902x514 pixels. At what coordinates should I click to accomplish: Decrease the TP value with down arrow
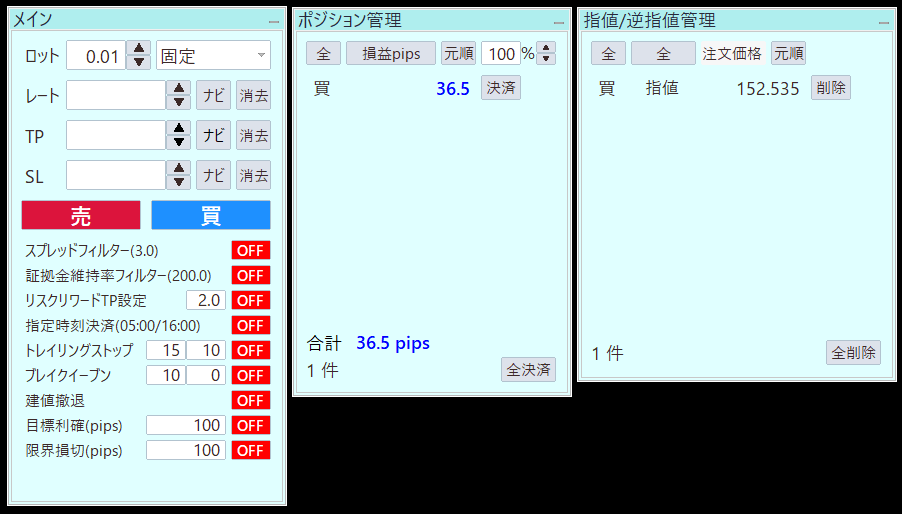tap(179, 142)
